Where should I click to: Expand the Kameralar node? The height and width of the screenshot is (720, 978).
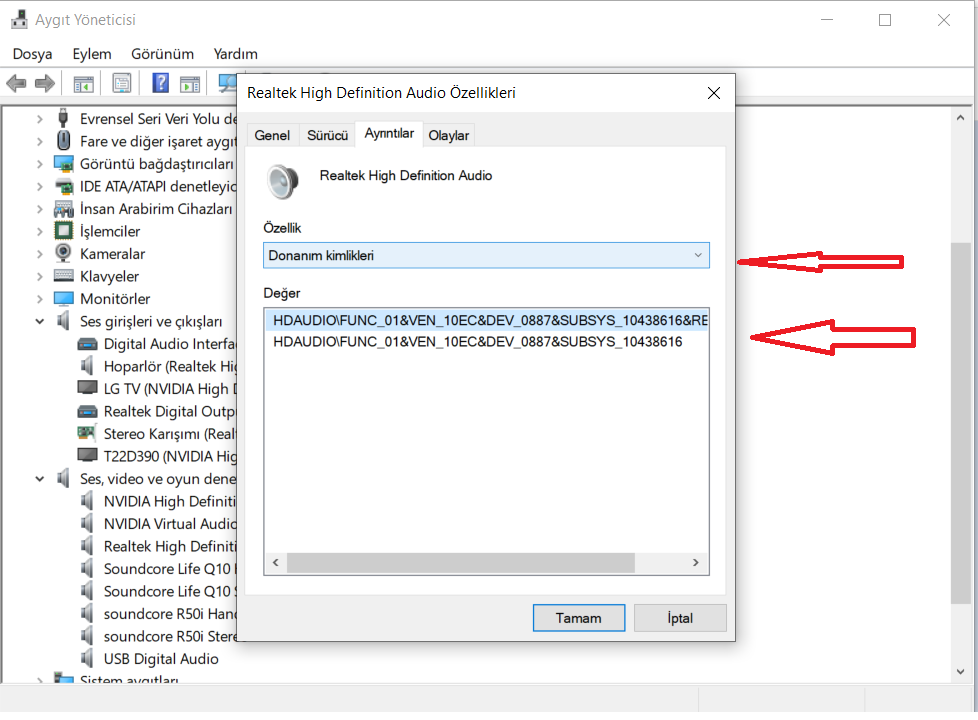39,254
